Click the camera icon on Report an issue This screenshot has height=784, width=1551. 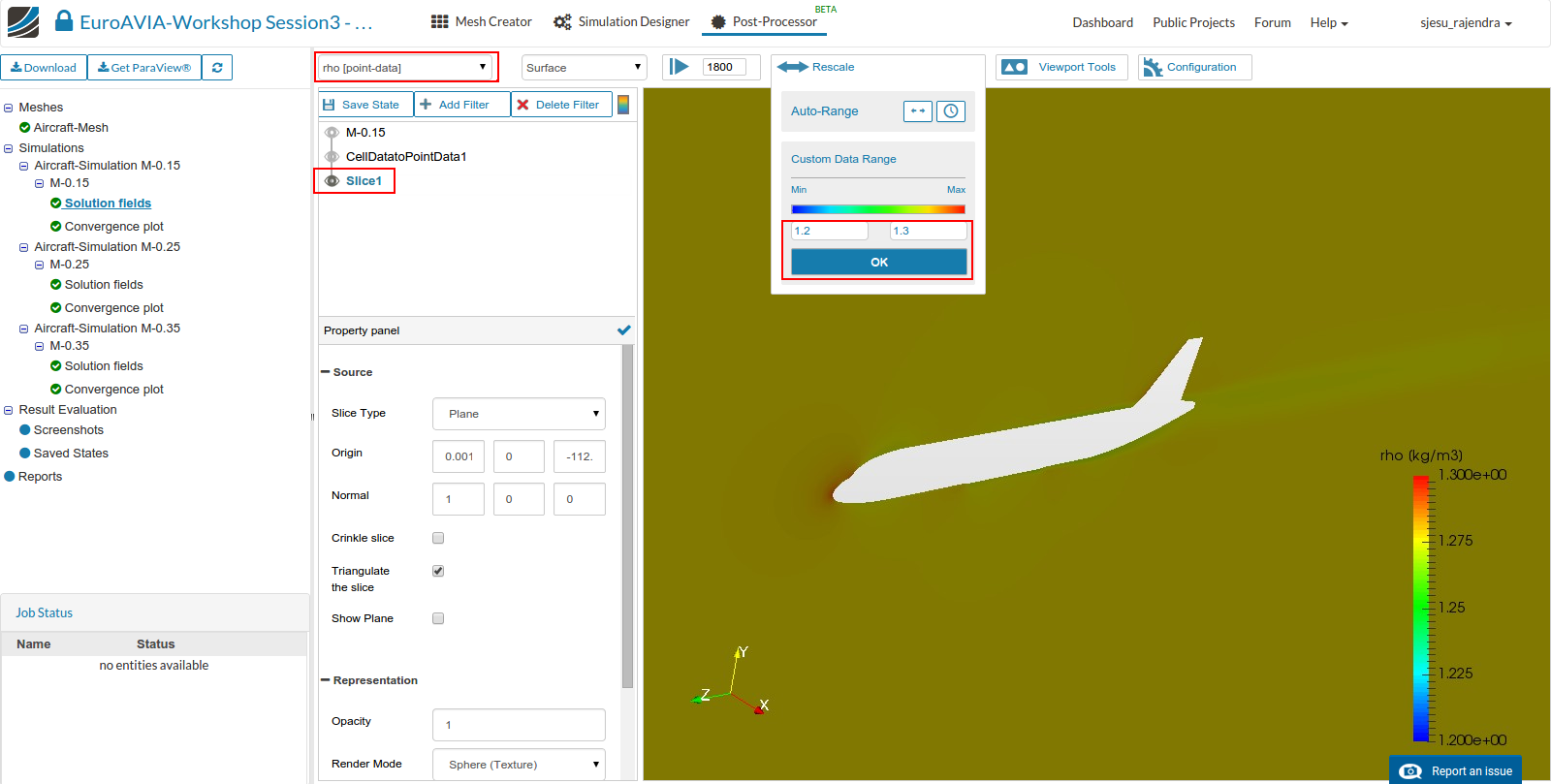pos(1410,771)
